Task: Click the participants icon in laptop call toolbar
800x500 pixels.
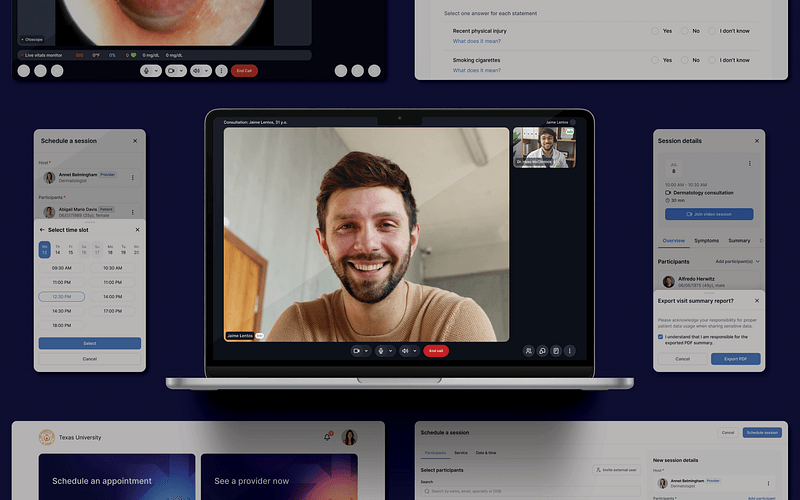Action: click(x=528, y=351)
